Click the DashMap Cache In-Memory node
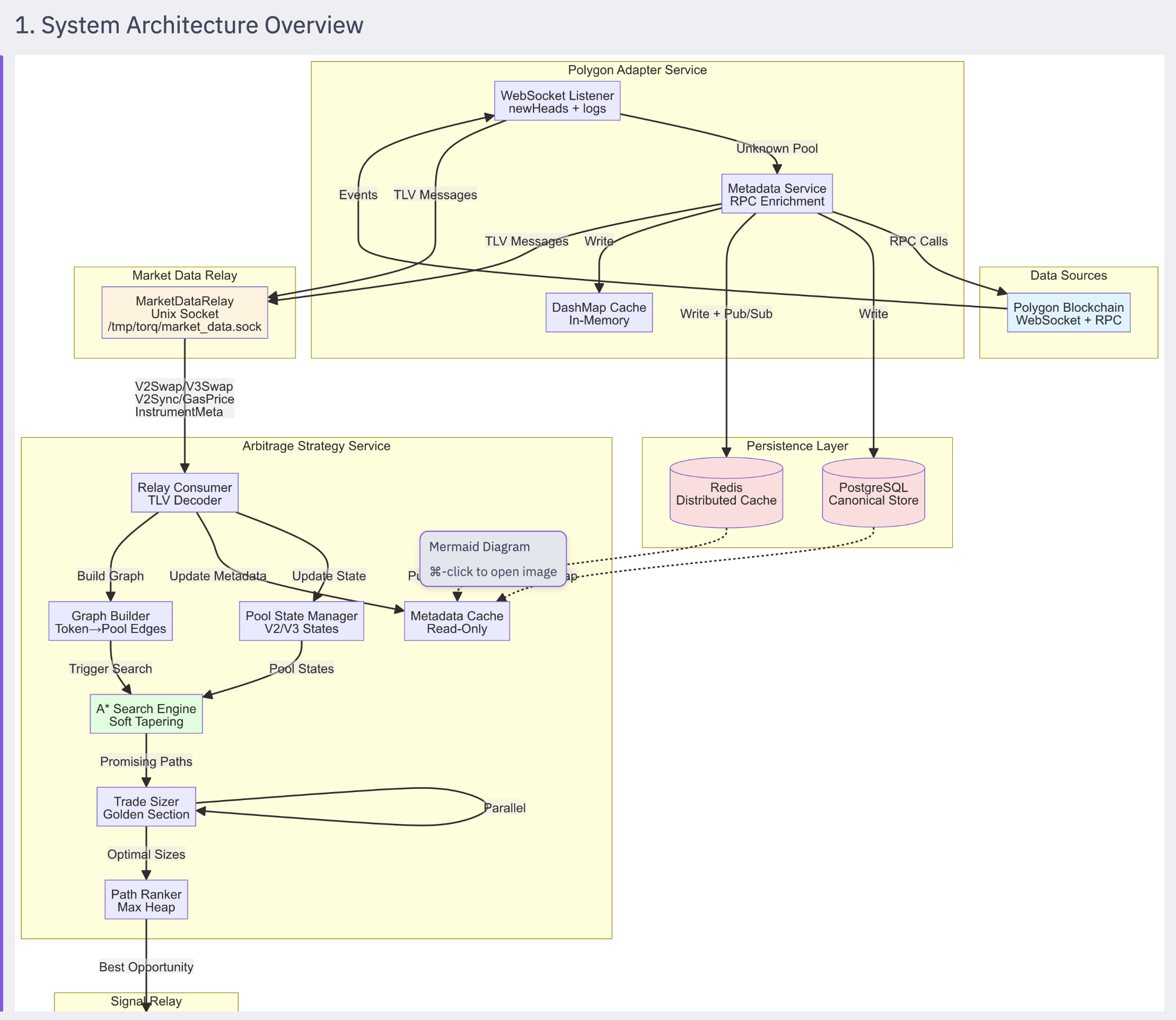This screenshot has height=1020, width=1176. (599, 313)
